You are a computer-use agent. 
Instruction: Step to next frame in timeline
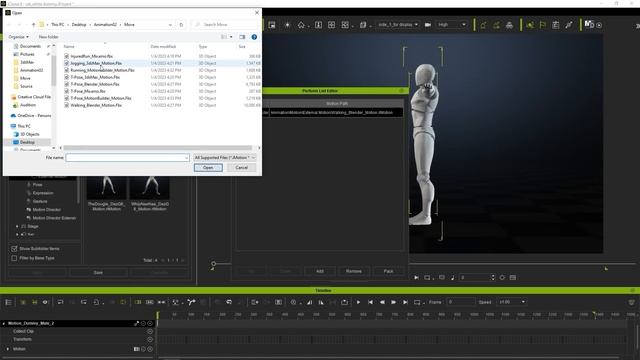click(x=393, y=302)
